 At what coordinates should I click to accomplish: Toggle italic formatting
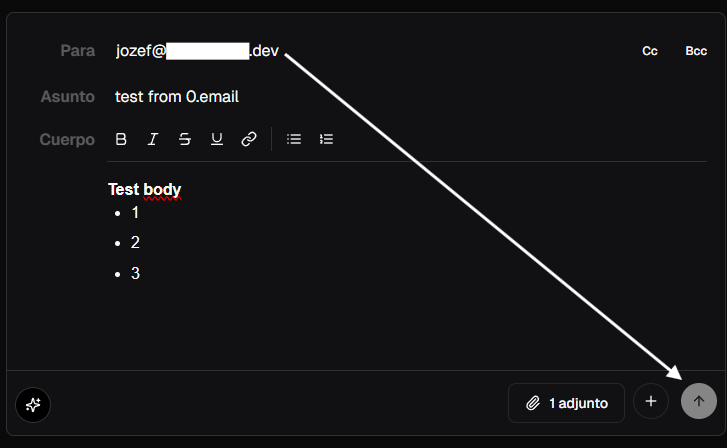[x=153, y=139]
